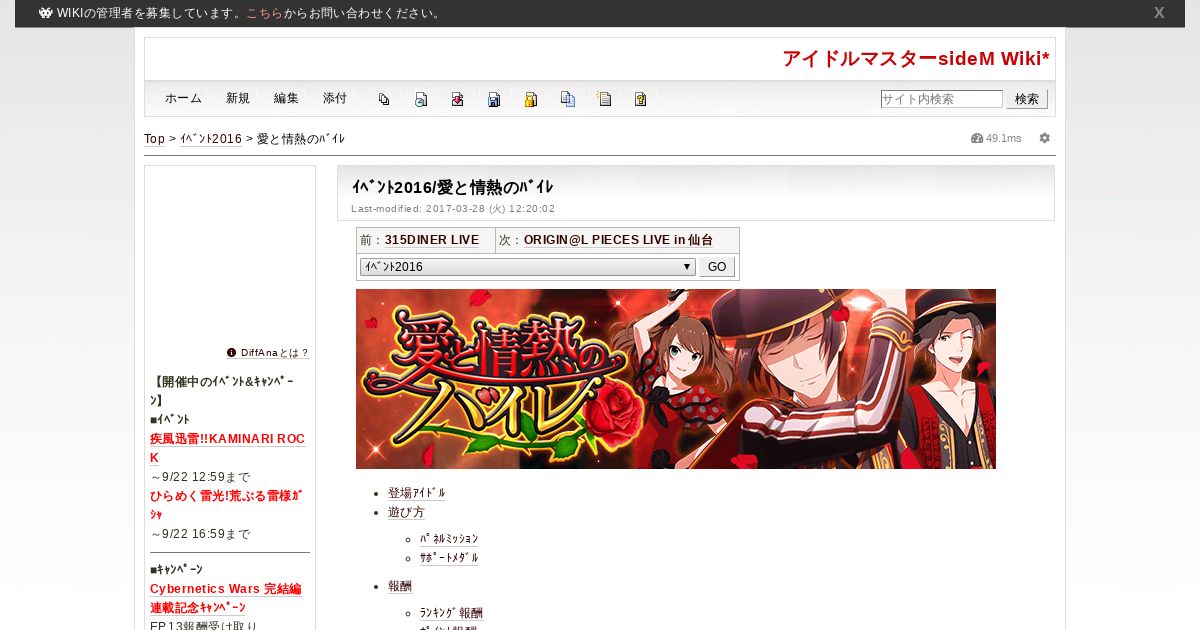This screenshot has width=1200, height=630.
Task: Dismiss the admin recruitment banner with X
Action: pos(1159,13)
